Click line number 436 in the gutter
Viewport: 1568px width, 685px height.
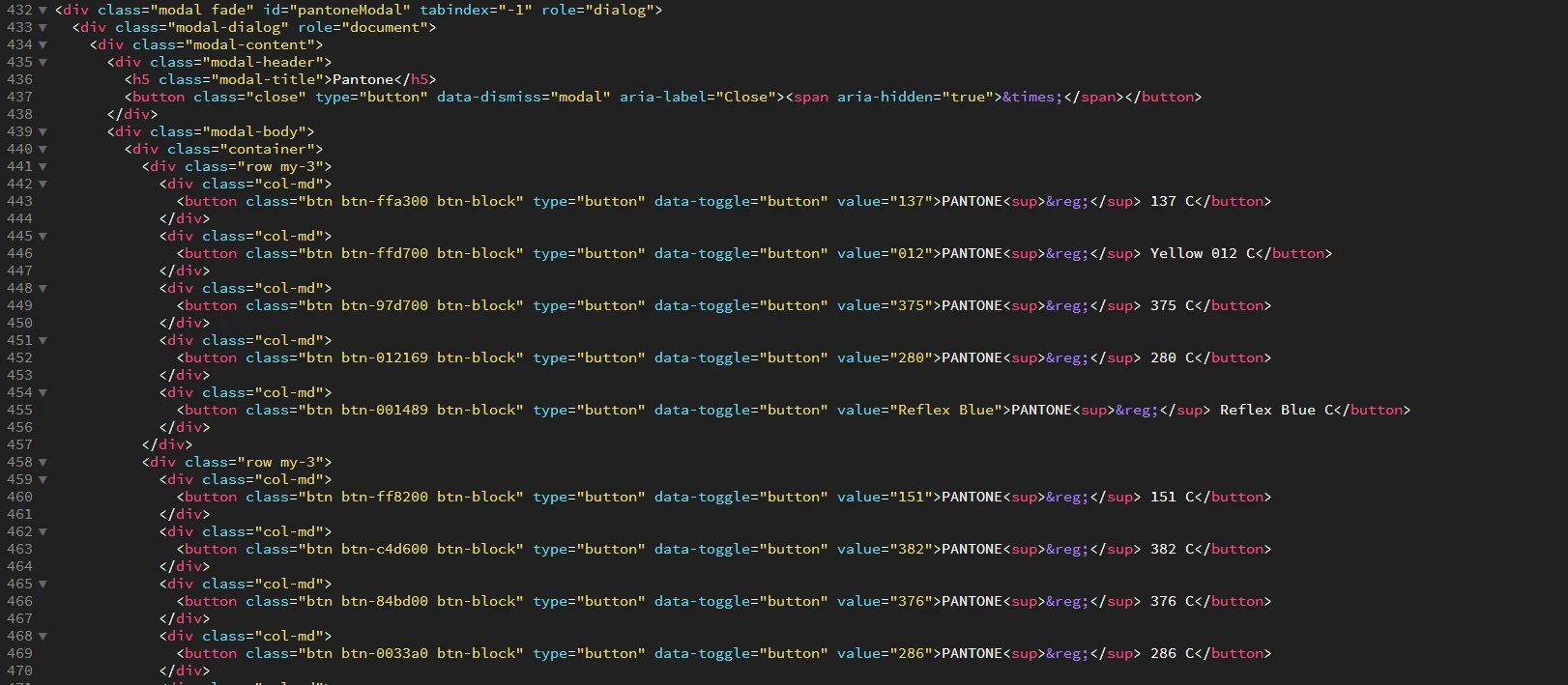point(19,79)
